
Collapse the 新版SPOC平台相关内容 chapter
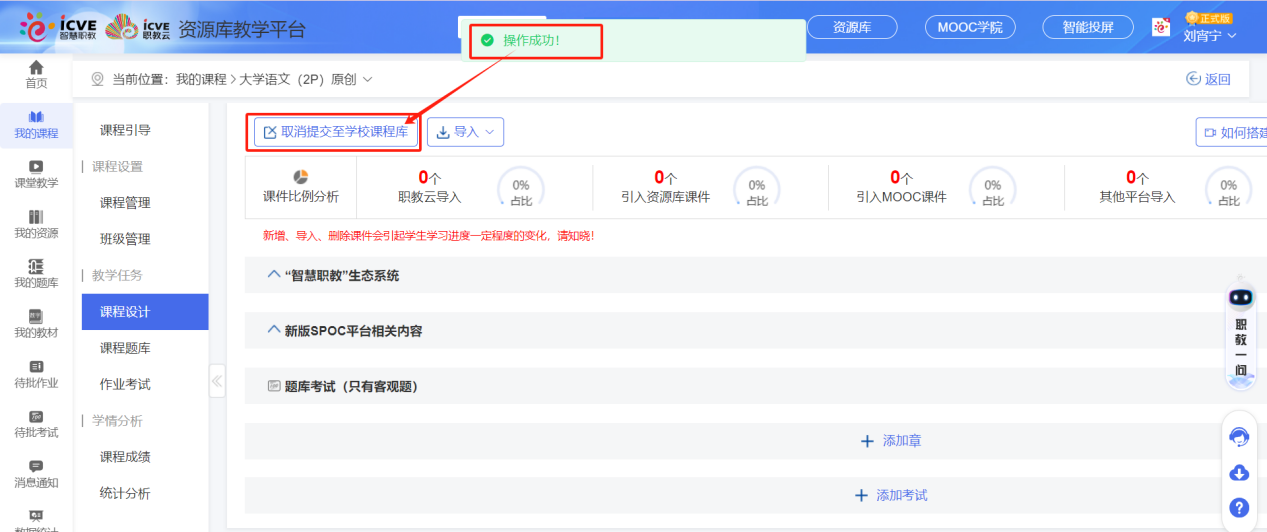click(275, 330)
